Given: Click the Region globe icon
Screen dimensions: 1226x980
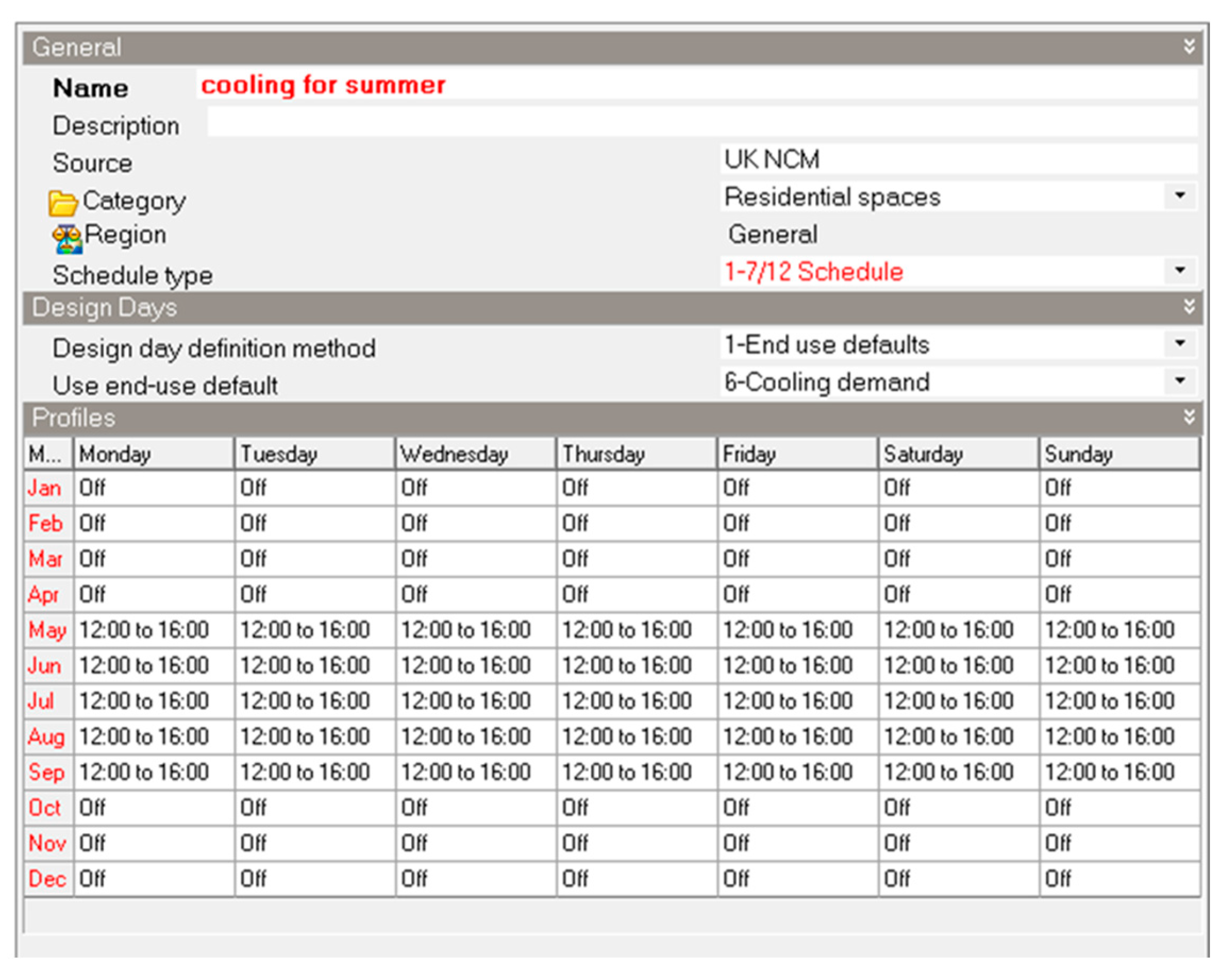Looking at the screenshot, I should (67, 239).
